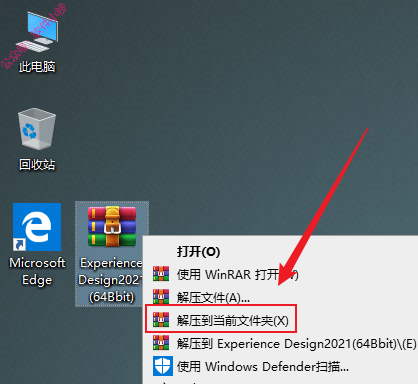Click the Windows Defender shield icon
Image resolution: width=418 pixels, height=384 pixels.
[x=163, y=366]
